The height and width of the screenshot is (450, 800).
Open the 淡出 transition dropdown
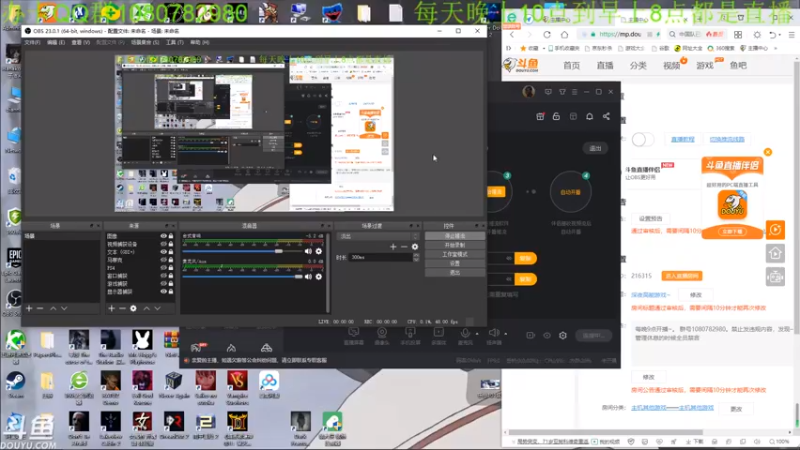tap(378, 236)
